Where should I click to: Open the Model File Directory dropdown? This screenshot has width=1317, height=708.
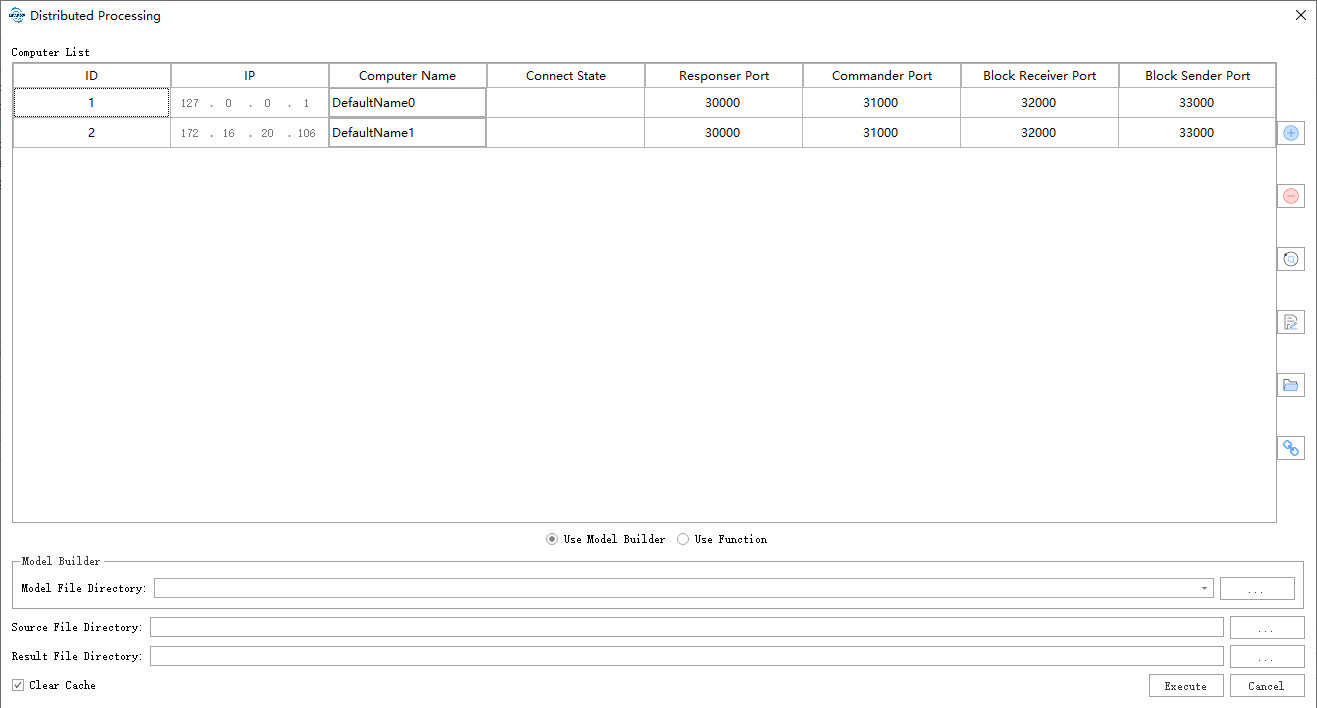[x=1202, y=588]
